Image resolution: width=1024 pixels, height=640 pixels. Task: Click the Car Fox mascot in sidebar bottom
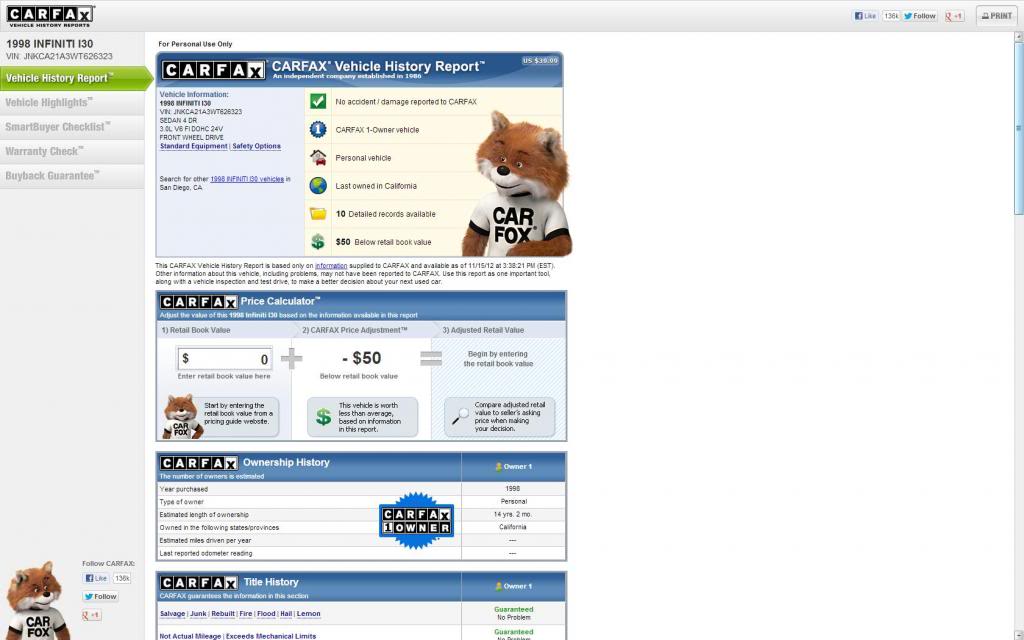(x=37, y=601)
